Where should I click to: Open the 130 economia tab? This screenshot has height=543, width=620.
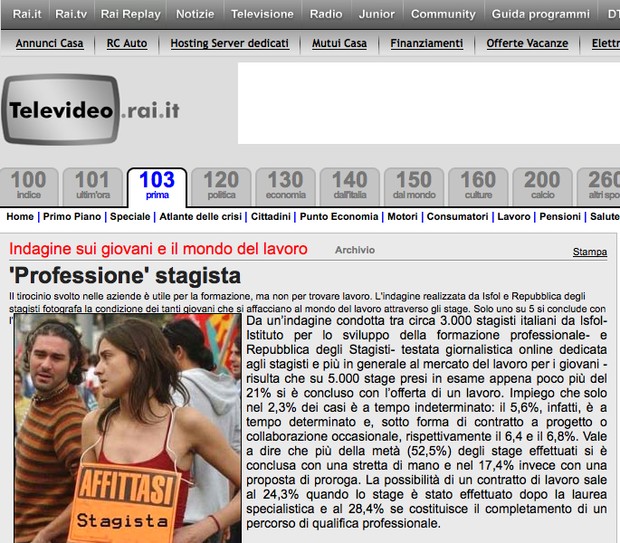click(285, 186)
